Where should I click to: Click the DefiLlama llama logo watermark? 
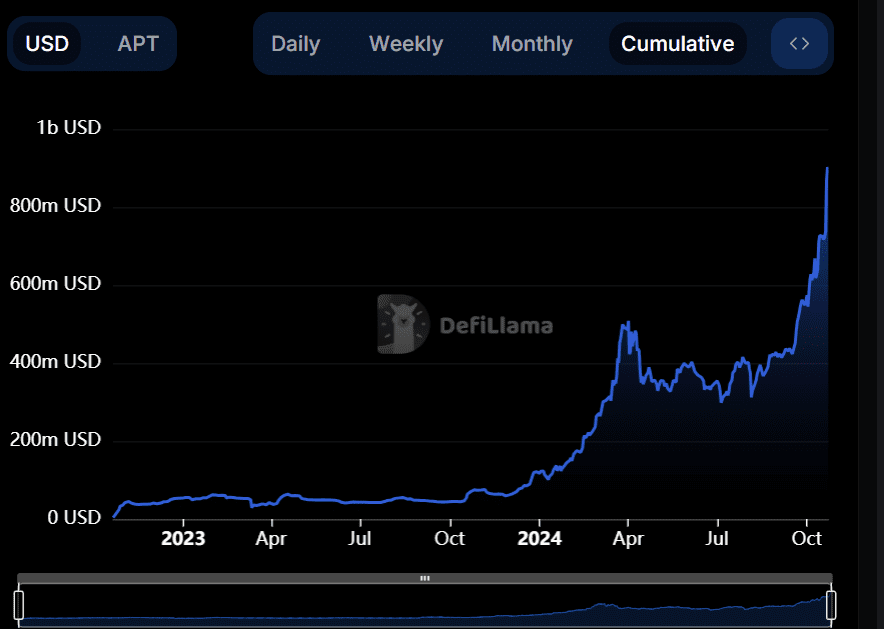tap(402, 324)
